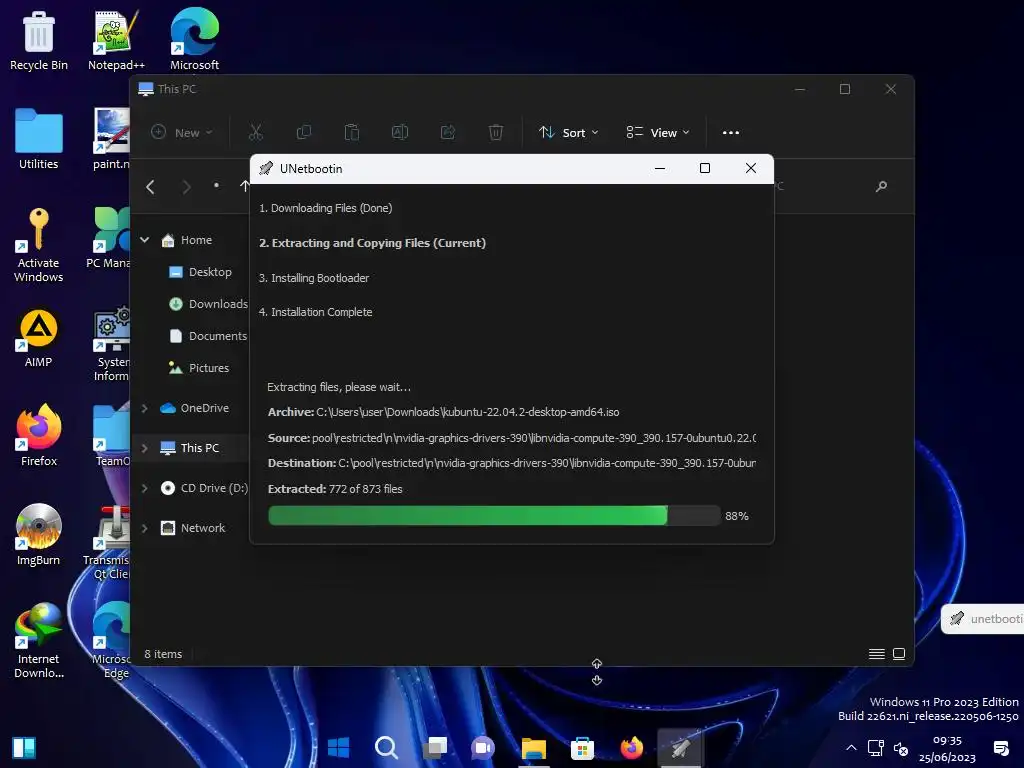This screenshot has width=1024, height=768.
Task: Select the UNetbootin taskbar icon
Action: tap(680, 747)
